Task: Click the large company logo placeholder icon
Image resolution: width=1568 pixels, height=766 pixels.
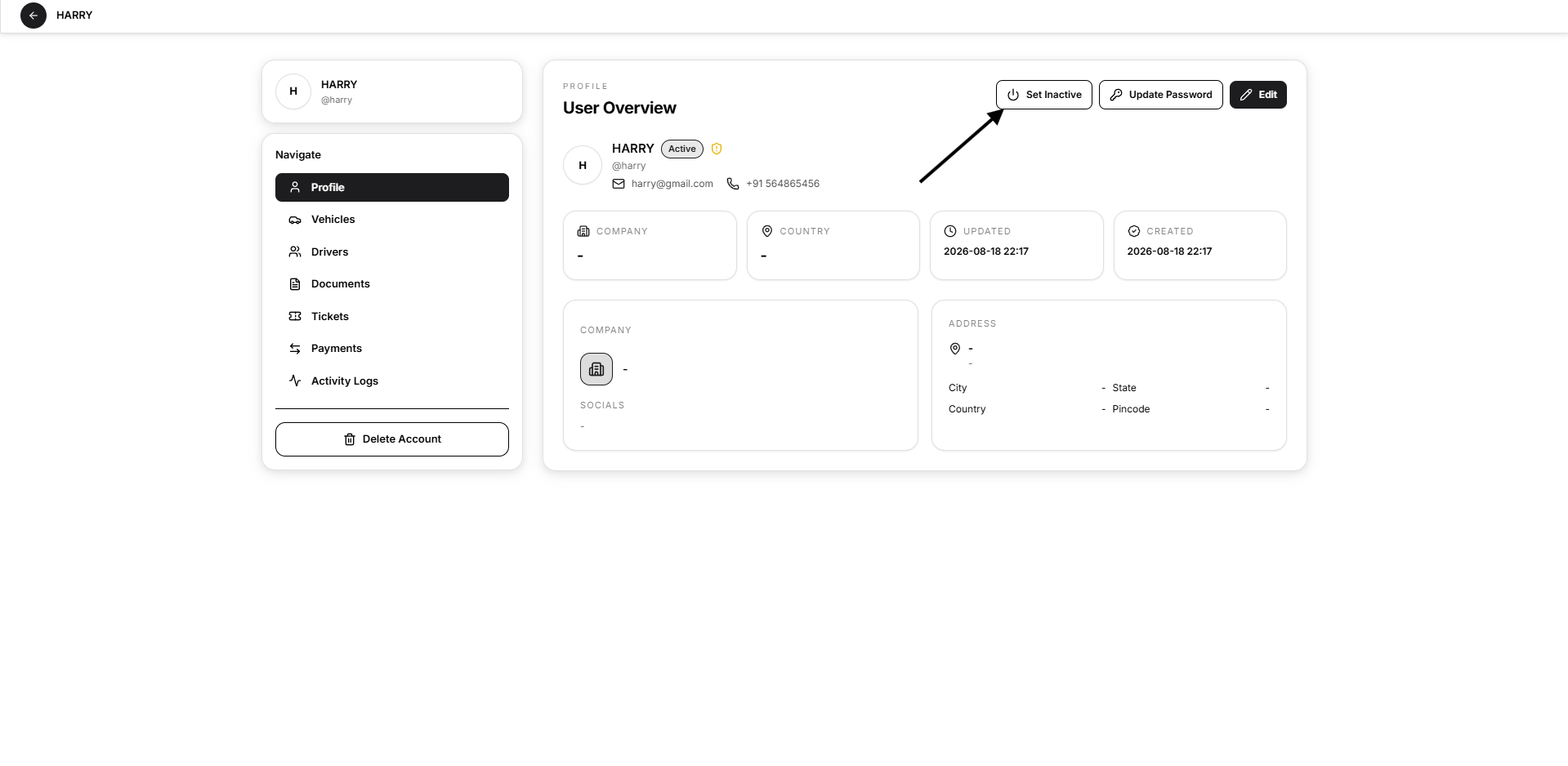Action: tap(596, 369)
